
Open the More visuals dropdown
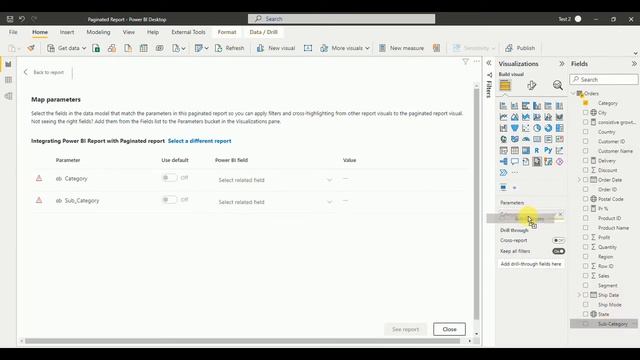coord(345,48)
